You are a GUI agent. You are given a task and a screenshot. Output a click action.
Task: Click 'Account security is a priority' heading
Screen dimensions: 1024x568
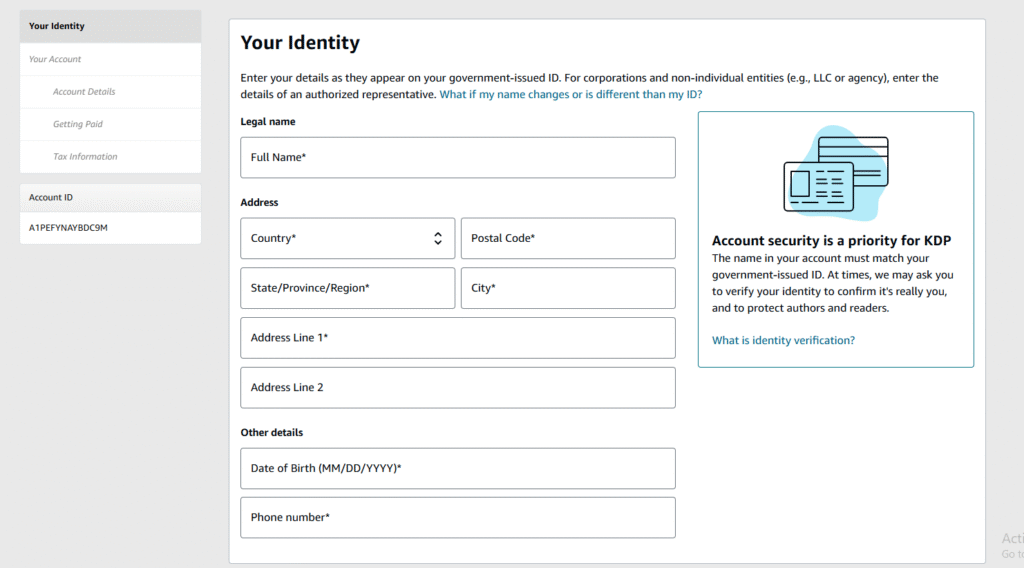coord(831,240)
